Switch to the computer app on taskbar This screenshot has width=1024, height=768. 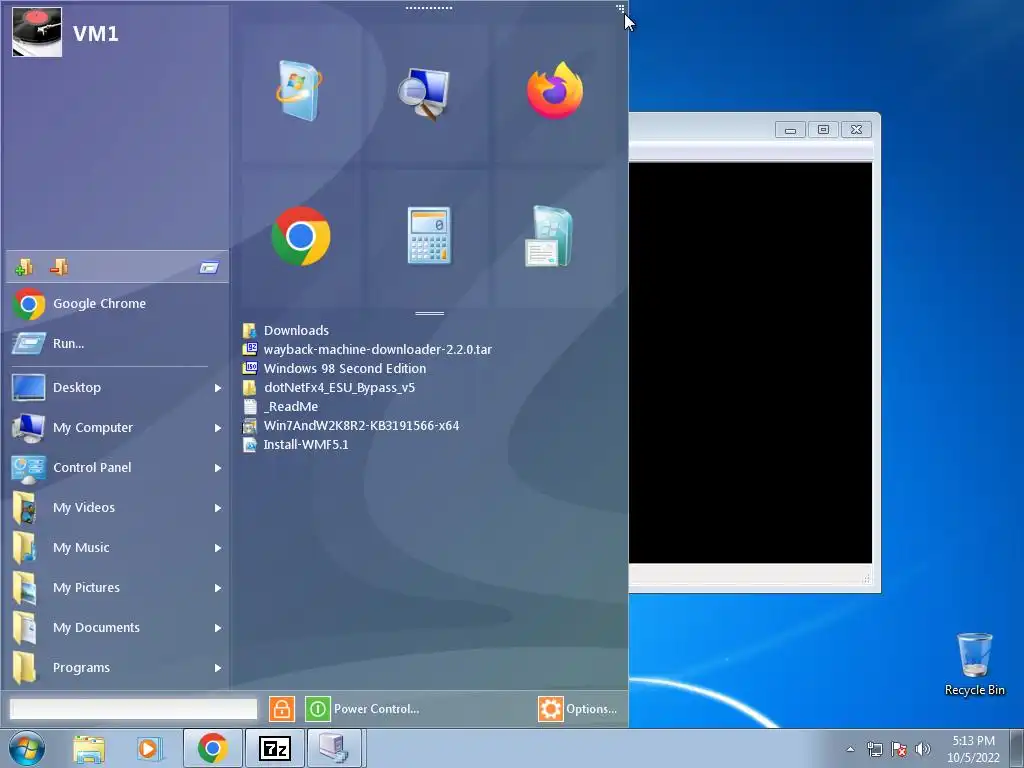point(334,748)
